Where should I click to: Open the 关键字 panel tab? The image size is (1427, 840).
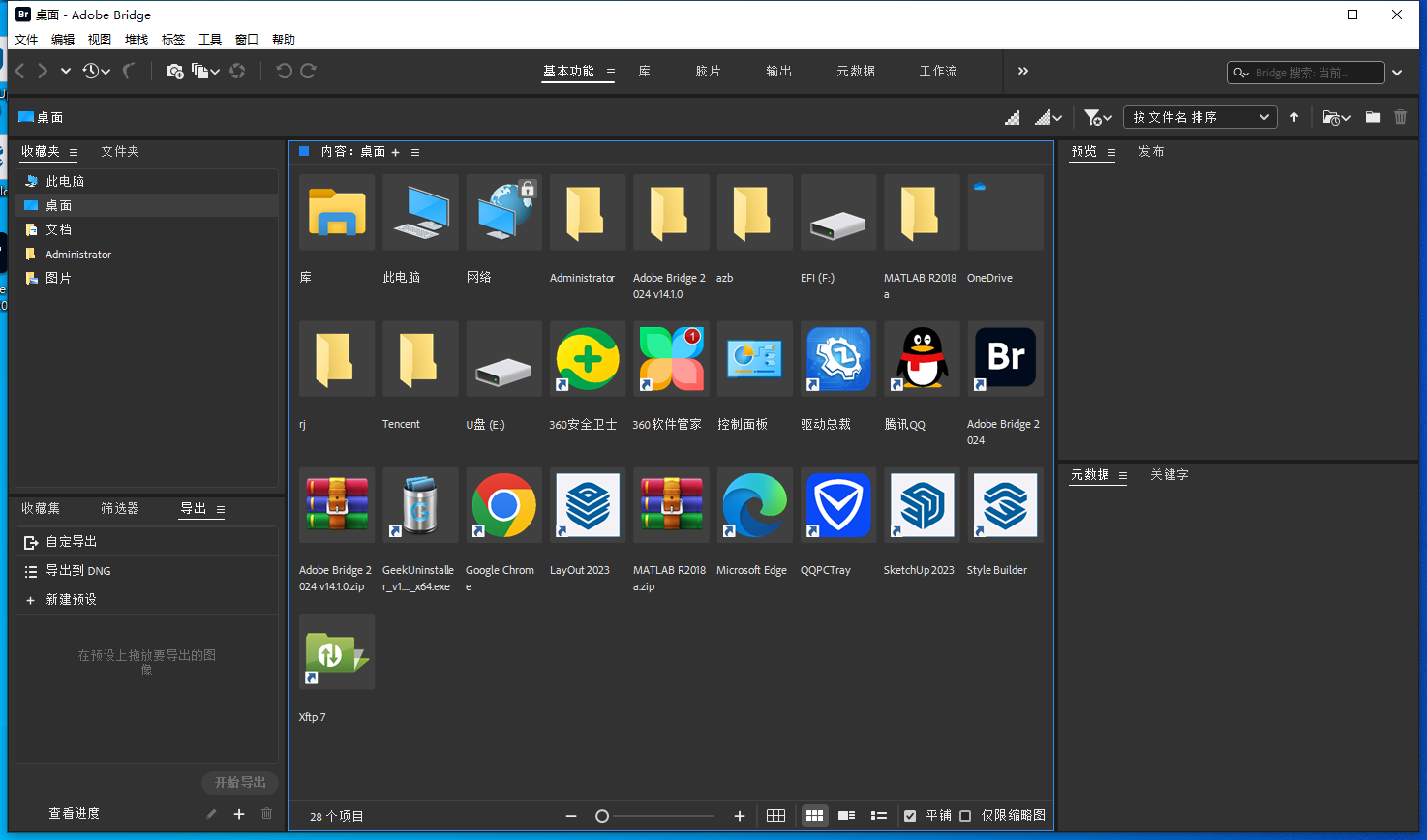1169,474
